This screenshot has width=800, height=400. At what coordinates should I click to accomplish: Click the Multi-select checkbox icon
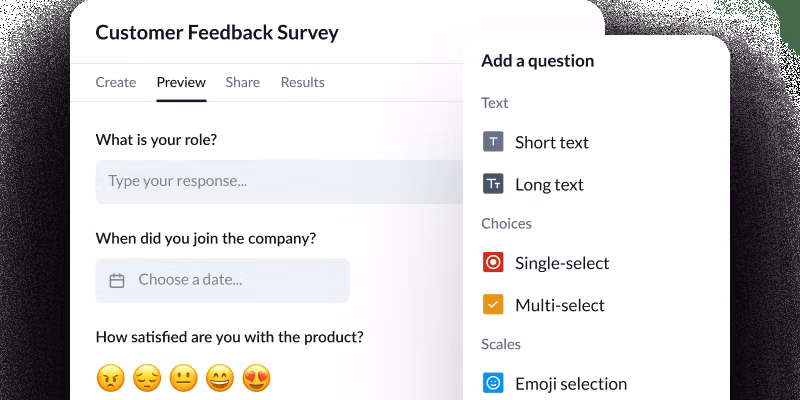(493, 304)
